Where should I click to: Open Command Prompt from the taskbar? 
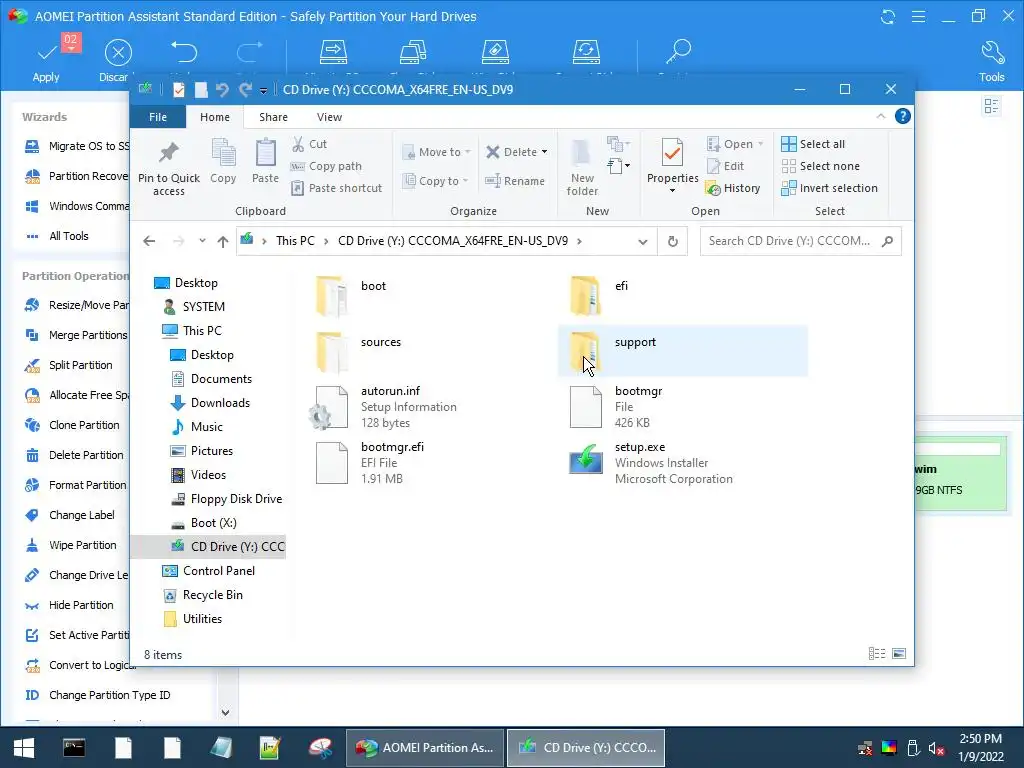click(74, 748)
